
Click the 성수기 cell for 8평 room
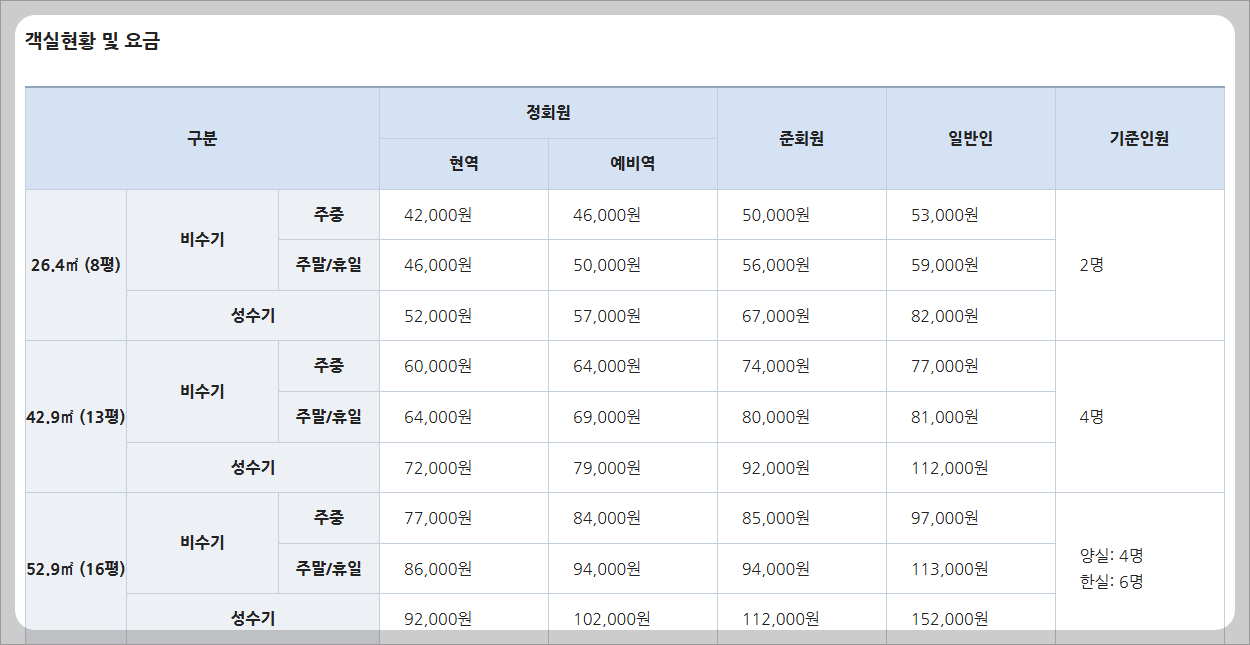pyautogui.click(x=252, y=315)
